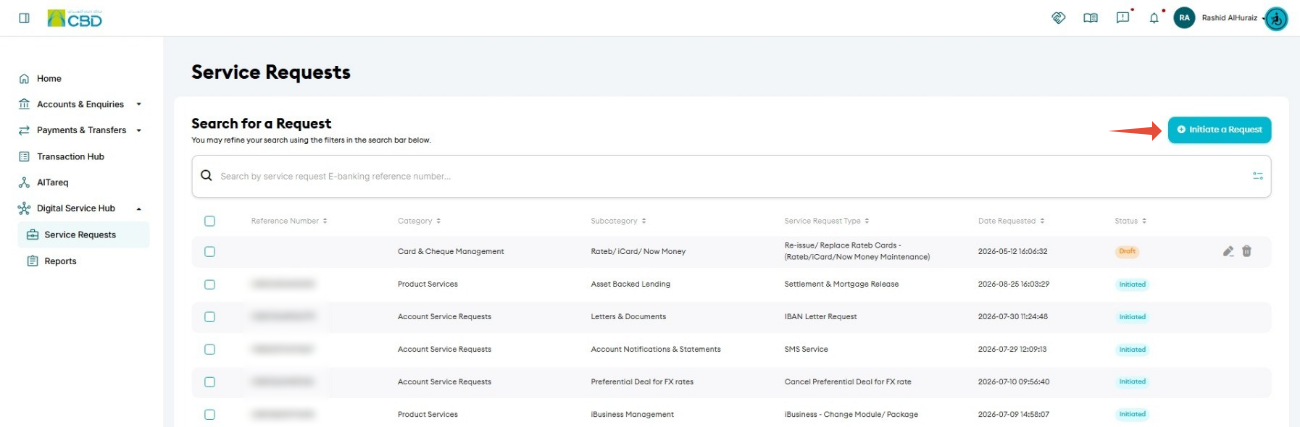
Task: Click 'Letters & Documents' subcategory cell
Action: tap(628, 316)
